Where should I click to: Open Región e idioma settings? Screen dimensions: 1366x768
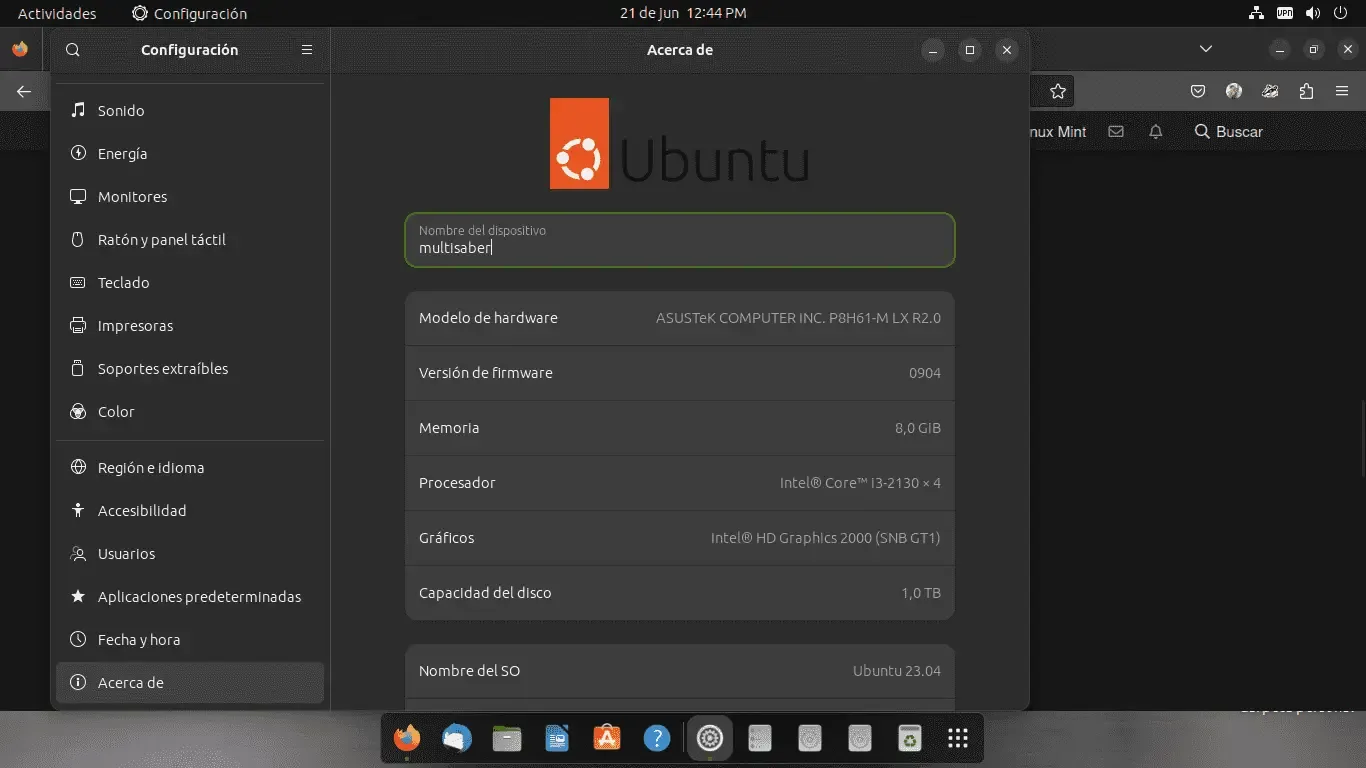coord(190,468)
